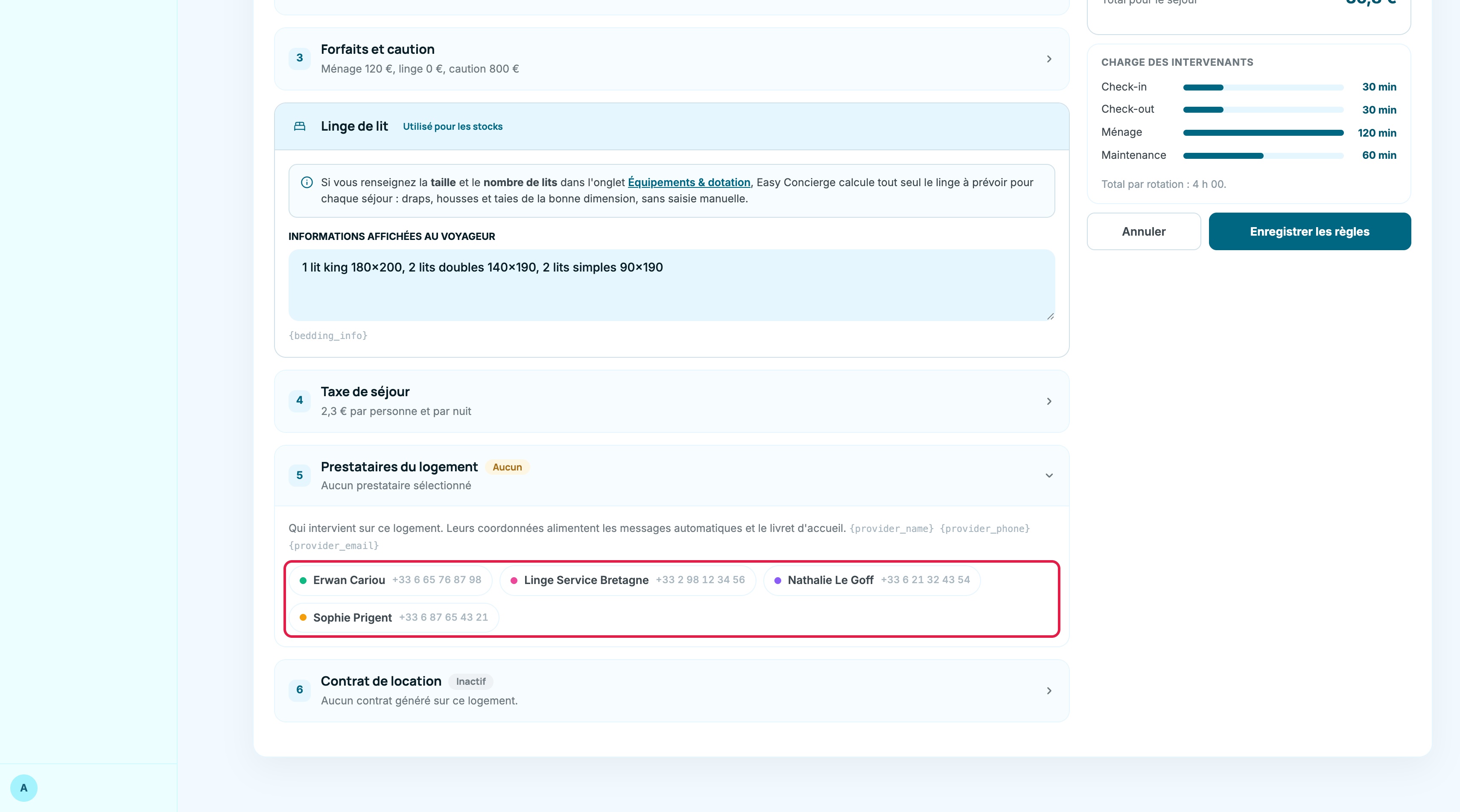1460x812 pixels.
Task: Click the {provider_name} variable tag
Action: pyautogui.click(x=891, y=528)
